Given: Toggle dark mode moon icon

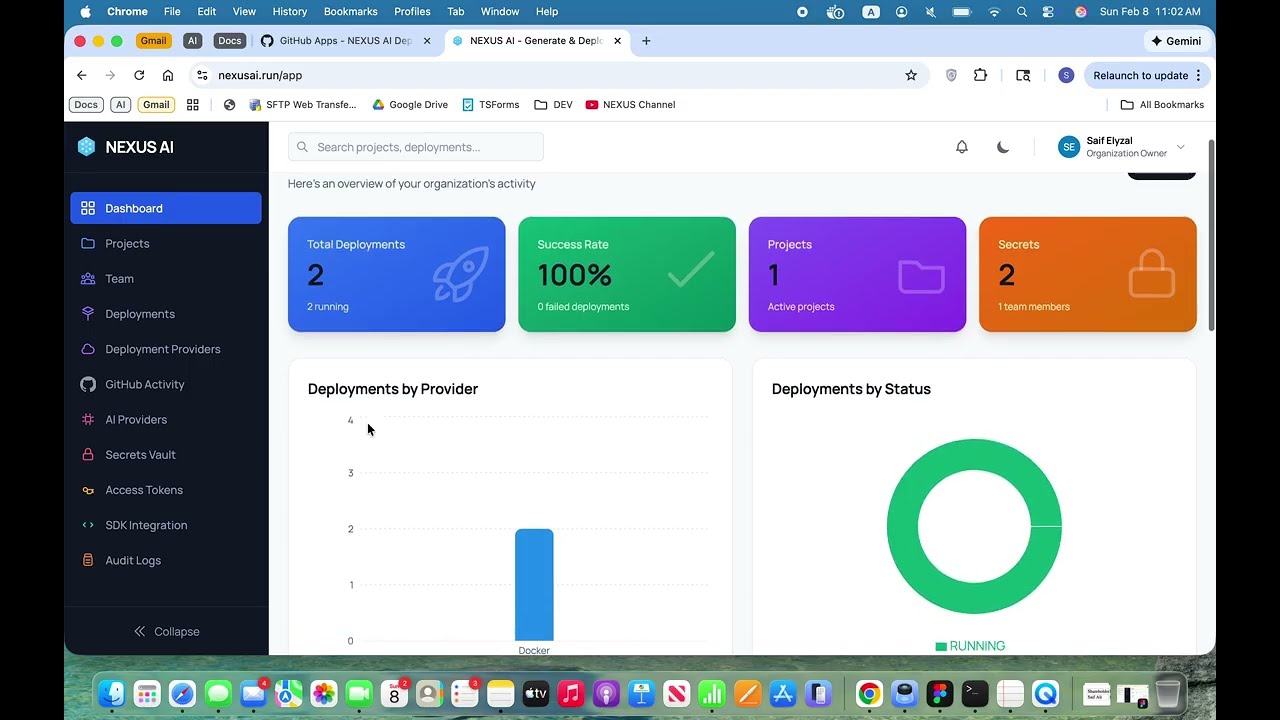Looking at the screenshot, I should [x=1003, y=147].
